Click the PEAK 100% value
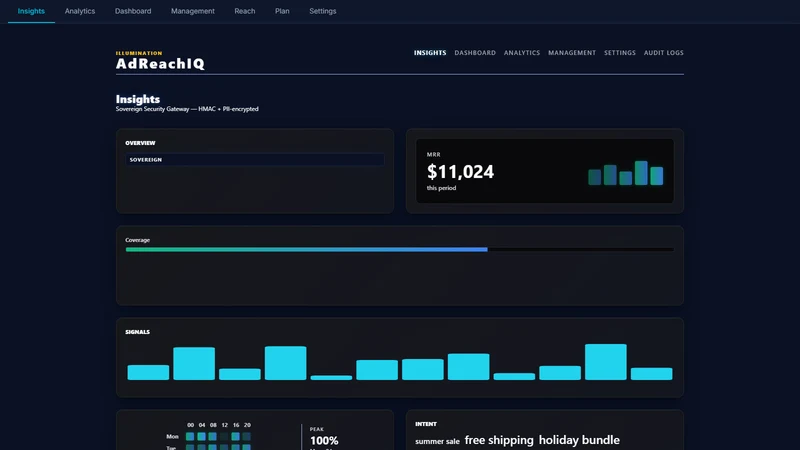The height and width of the screenshot is (450, 800). [x=324, y=440]
